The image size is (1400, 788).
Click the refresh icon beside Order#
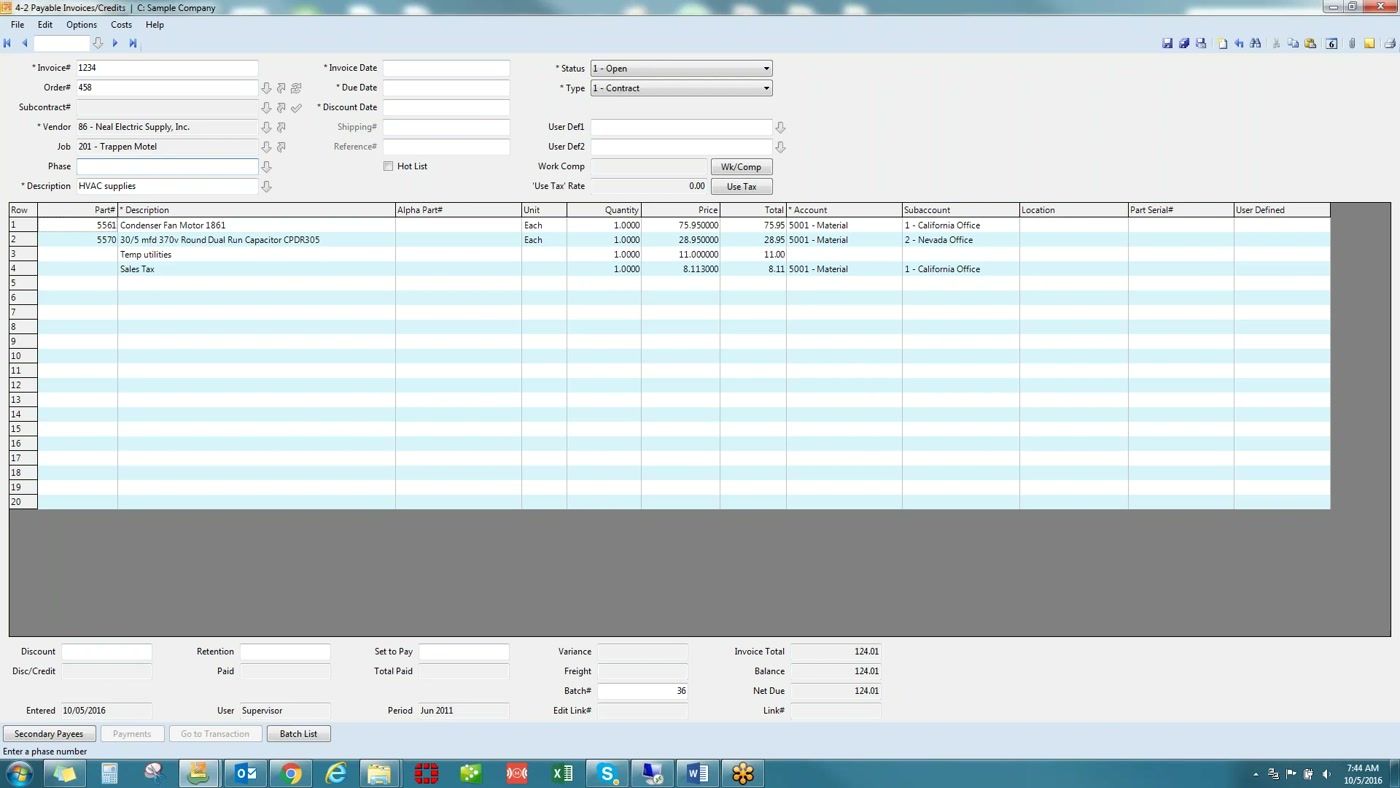point(296,88)
